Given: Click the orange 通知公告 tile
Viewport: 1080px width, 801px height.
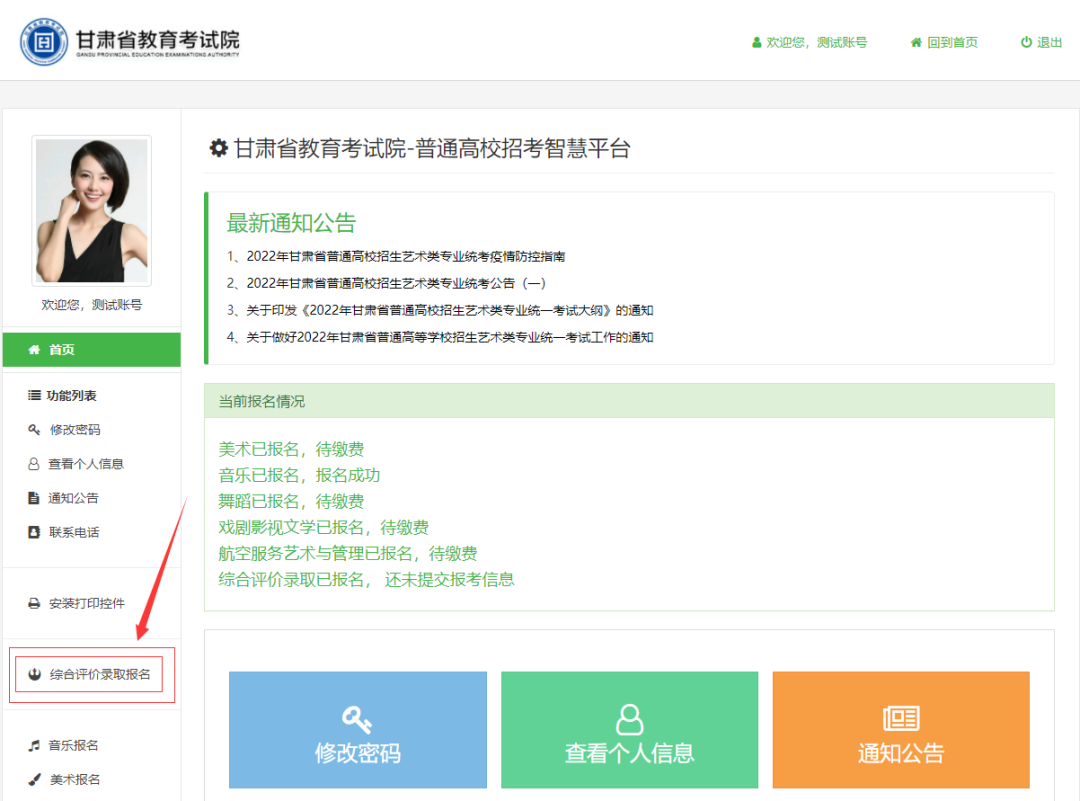Looking at the screenshot, I should point(900,730).
